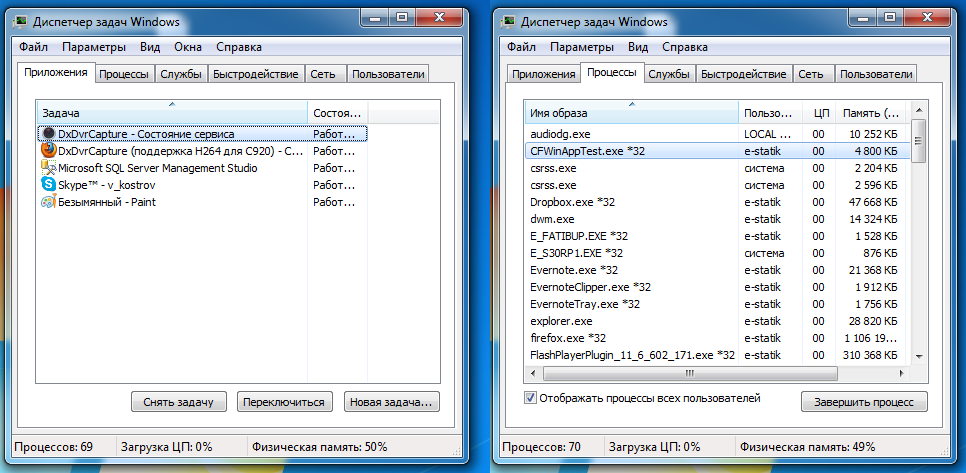Click the Paint icon in the task list
The height and width of the screenshot is (473, 966).
pyautogui.click(x=49, y=202)
